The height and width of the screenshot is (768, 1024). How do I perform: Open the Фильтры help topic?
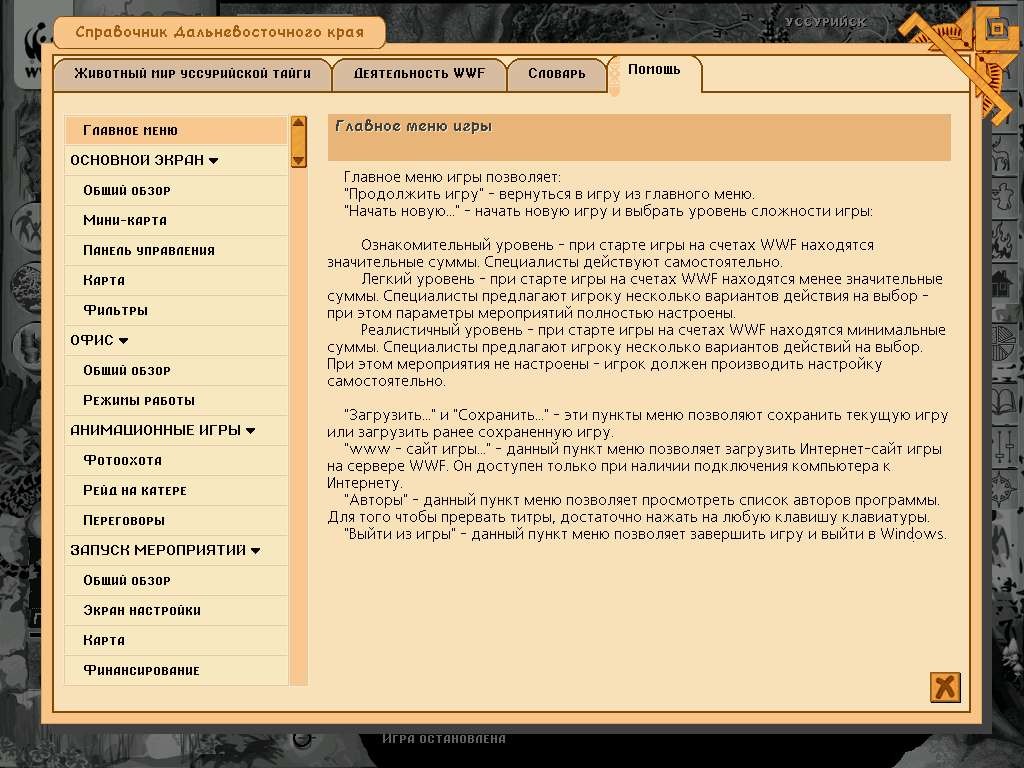pyautogui.click(x=176, y=310)
